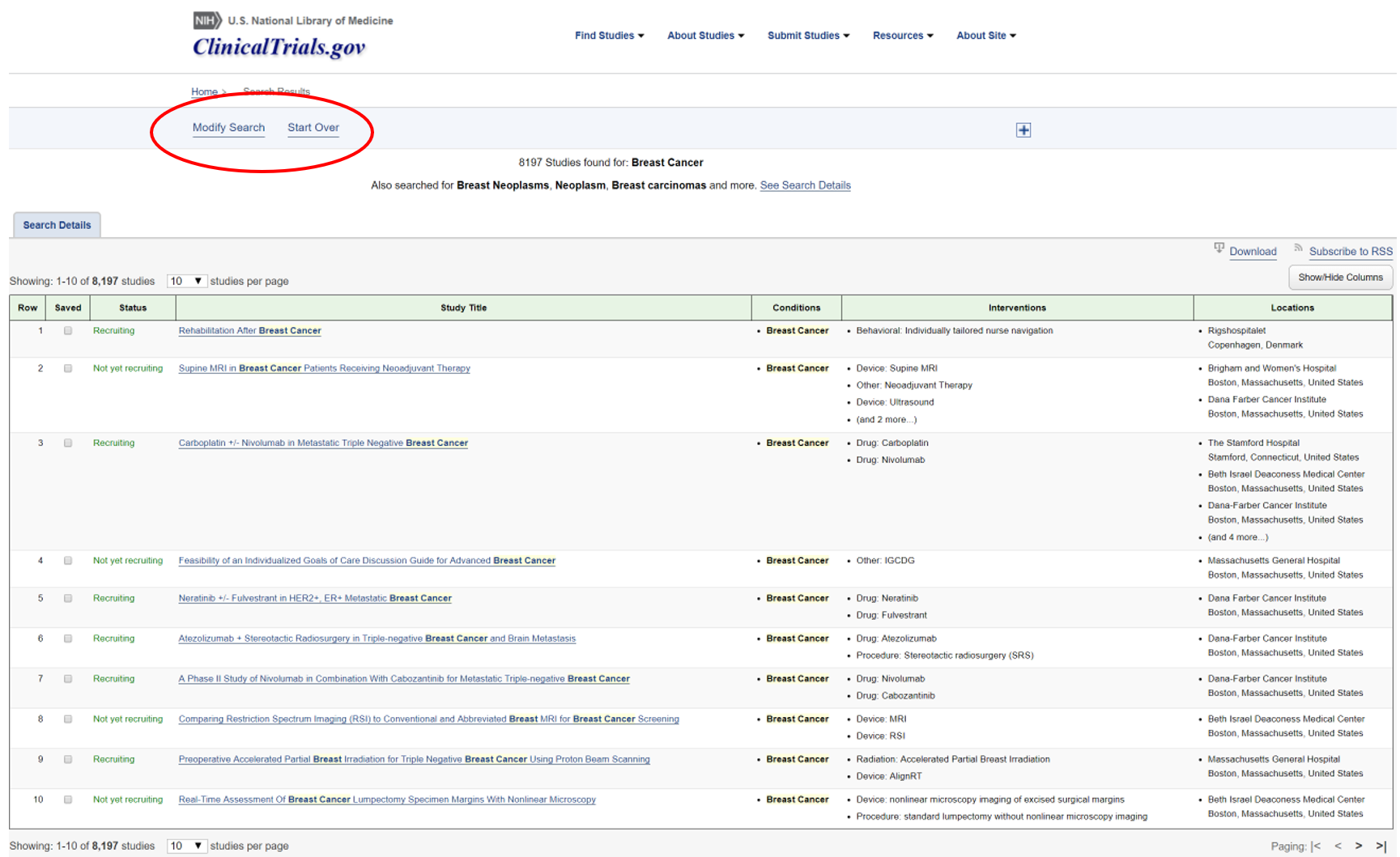Click the Study Title column header
This screenshot has height=857, width=1400.
[463, 308]
